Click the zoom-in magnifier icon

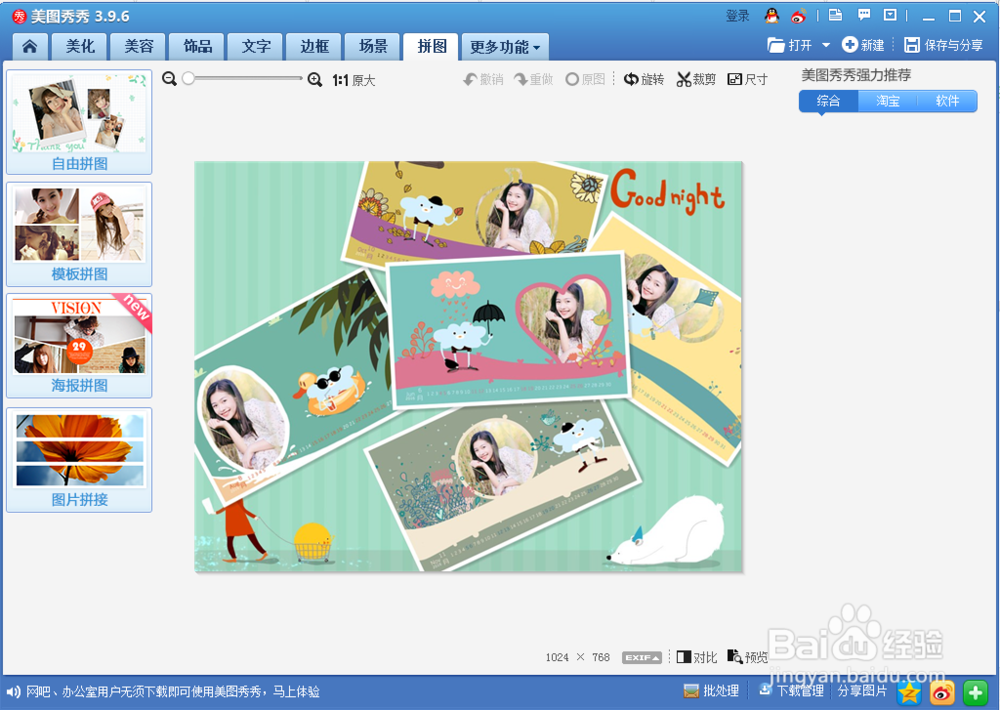point(313,79)
